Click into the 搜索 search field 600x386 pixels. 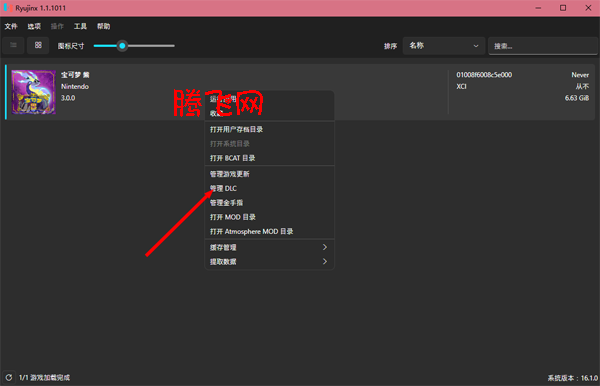pos(543,46)
